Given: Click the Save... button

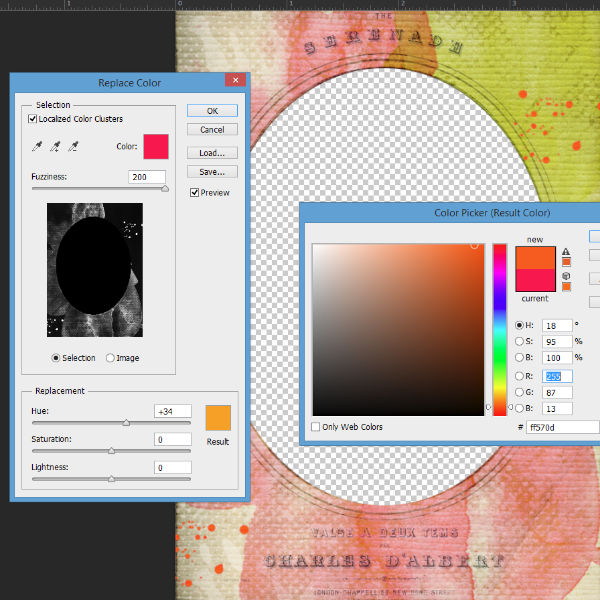Looking at the screenshot, I should point(212,172).
